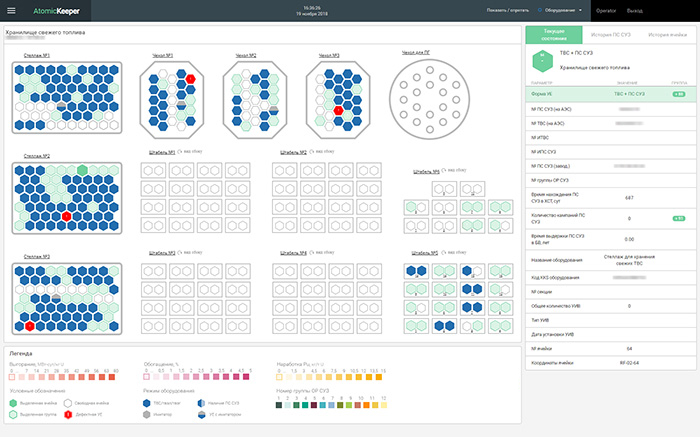Click the red defective cell in Стеллаж №3
The width and height of the screenshot is (700, 437).
pyautogui.click(x=30, y=326)
